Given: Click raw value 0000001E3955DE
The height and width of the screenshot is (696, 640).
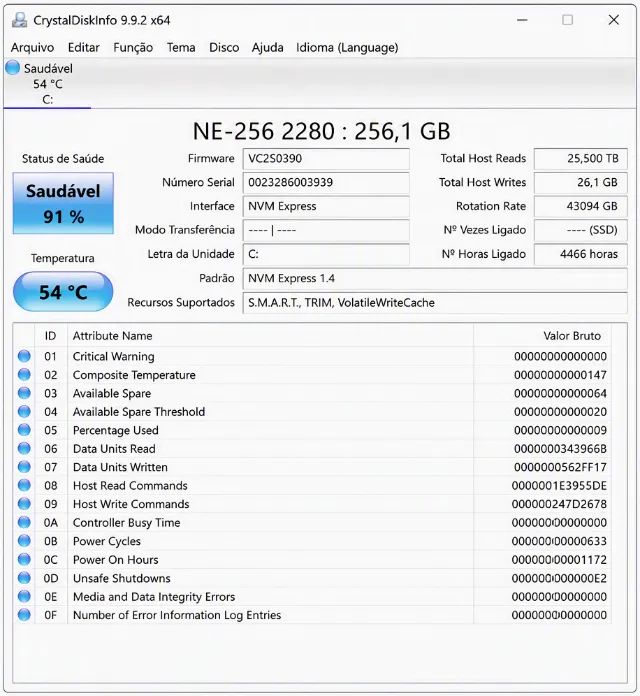Looking at the screenshot, I should click(559, 486).
